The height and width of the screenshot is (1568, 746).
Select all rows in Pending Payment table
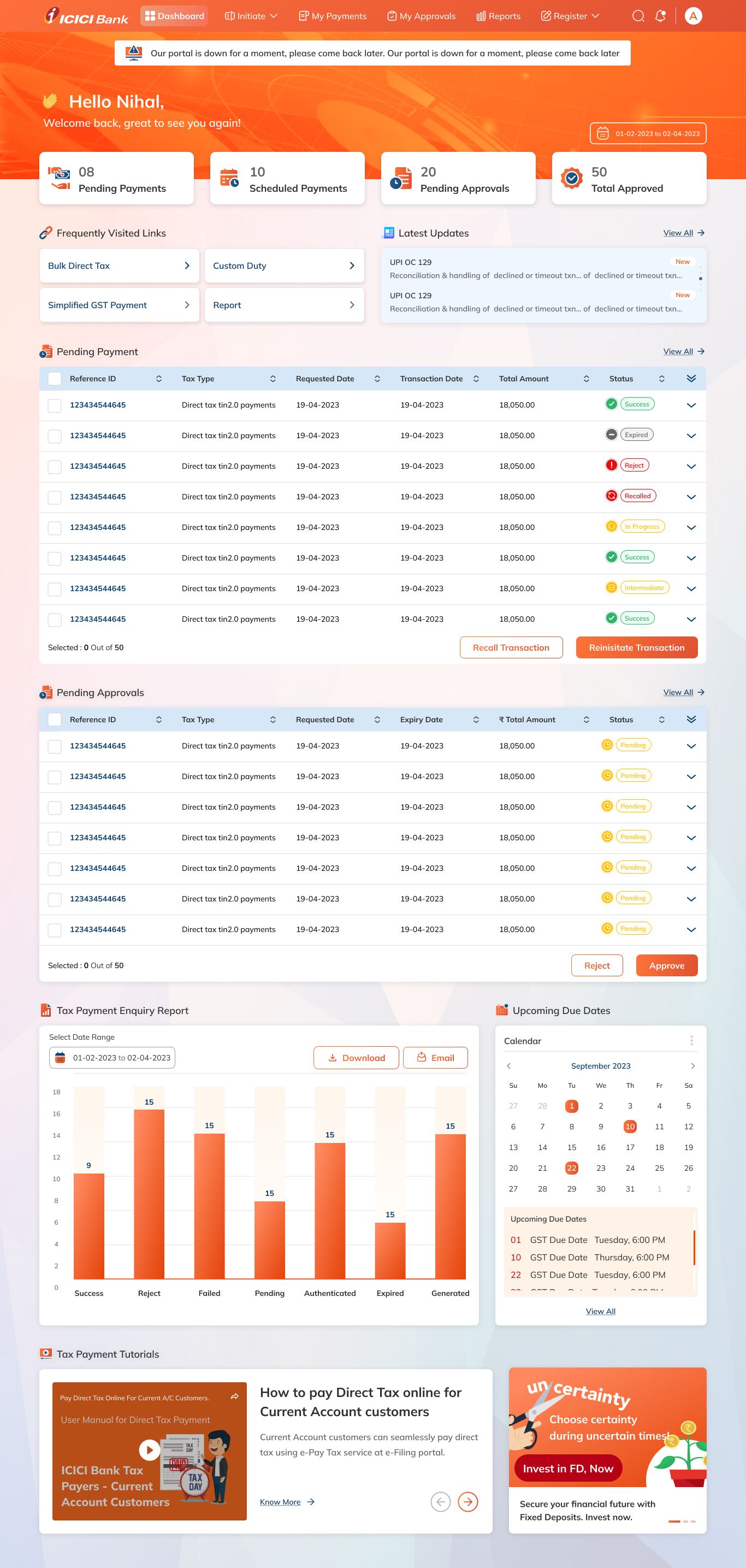click(x=55, y=379)
